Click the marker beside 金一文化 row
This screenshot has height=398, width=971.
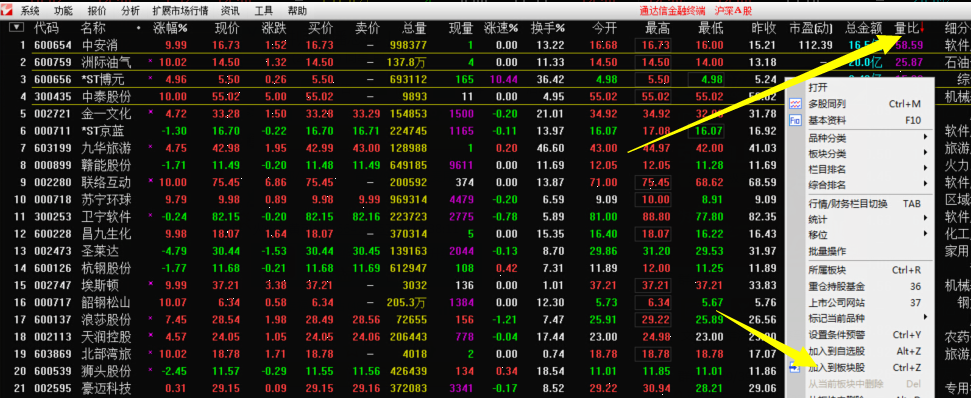point(150,113)
